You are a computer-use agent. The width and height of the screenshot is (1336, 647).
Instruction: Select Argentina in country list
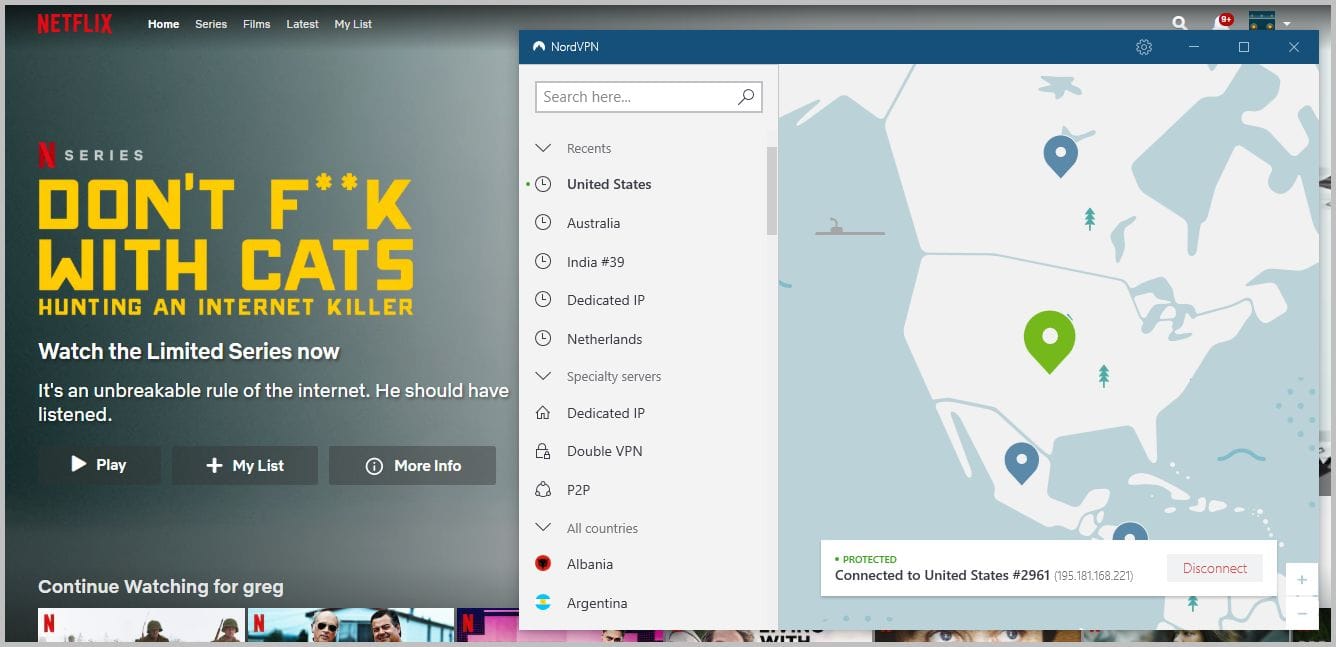(597, 603)
